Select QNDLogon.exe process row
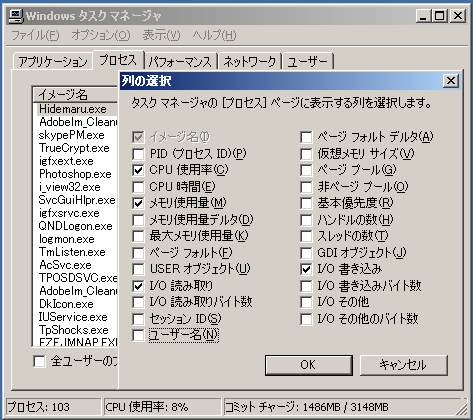Viewport: 473px width, 420px height. point(76,226)
